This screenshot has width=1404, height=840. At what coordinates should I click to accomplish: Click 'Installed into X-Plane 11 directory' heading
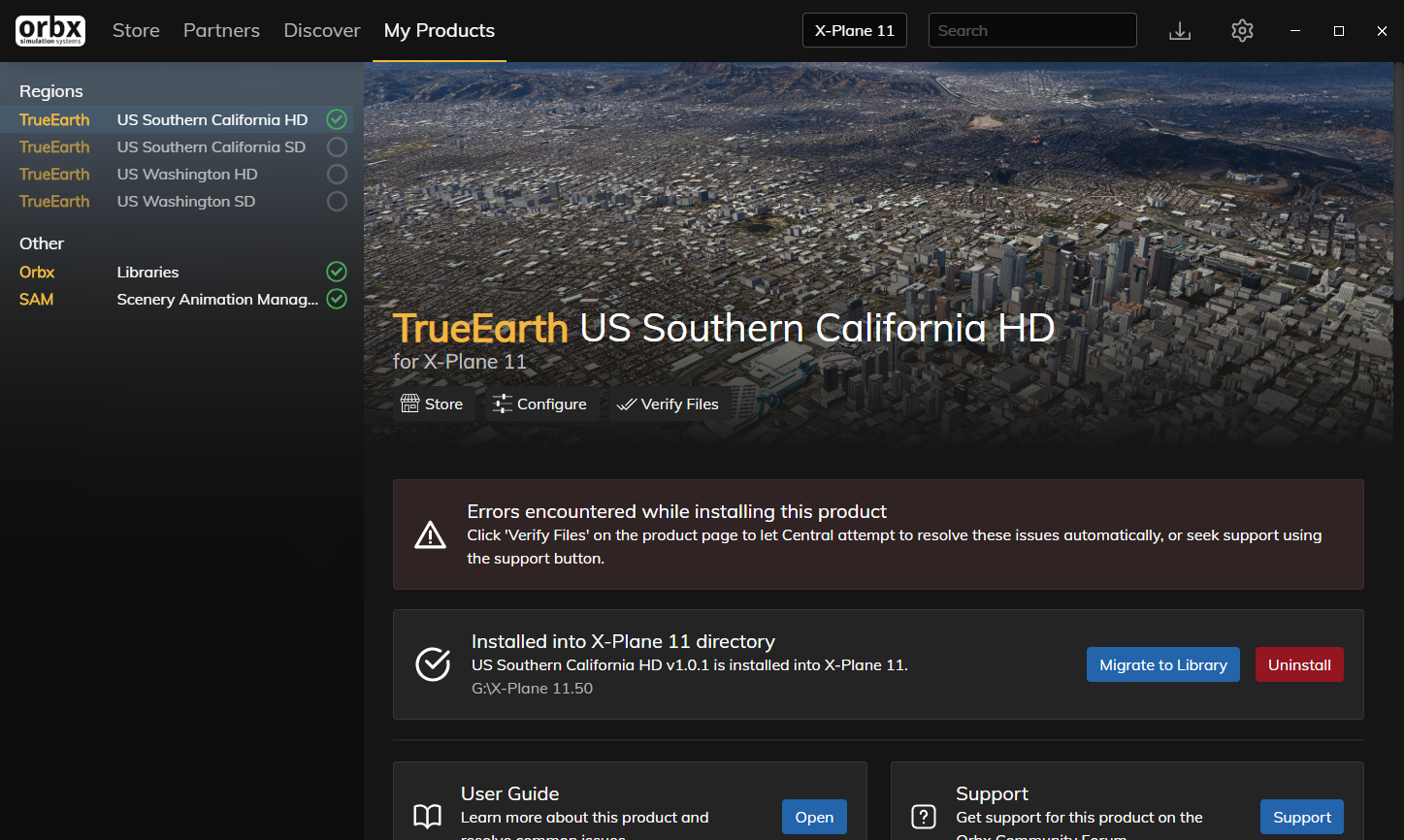[x=623, y=641]
